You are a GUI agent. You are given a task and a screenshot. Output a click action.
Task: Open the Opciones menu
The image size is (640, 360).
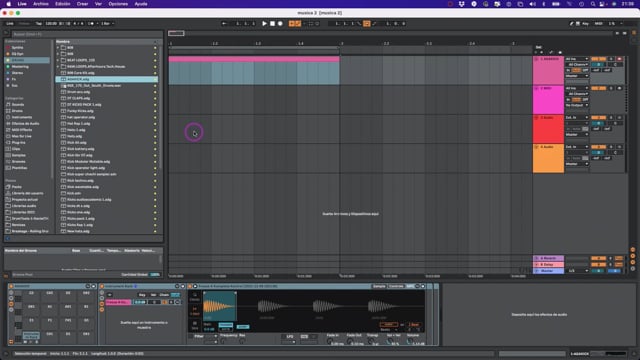pyautogui.click(x=118, y=4)
